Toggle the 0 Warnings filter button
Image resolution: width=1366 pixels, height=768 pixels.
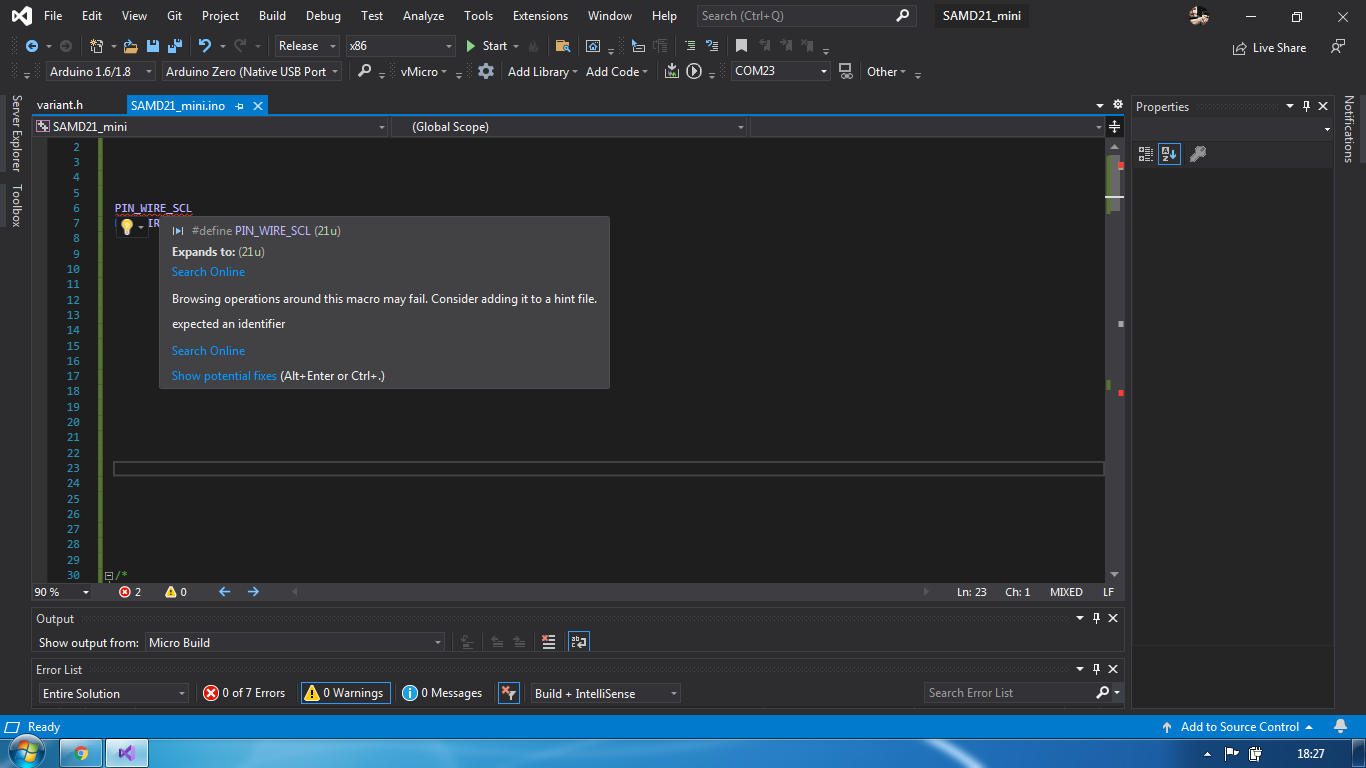coord(344,693)
